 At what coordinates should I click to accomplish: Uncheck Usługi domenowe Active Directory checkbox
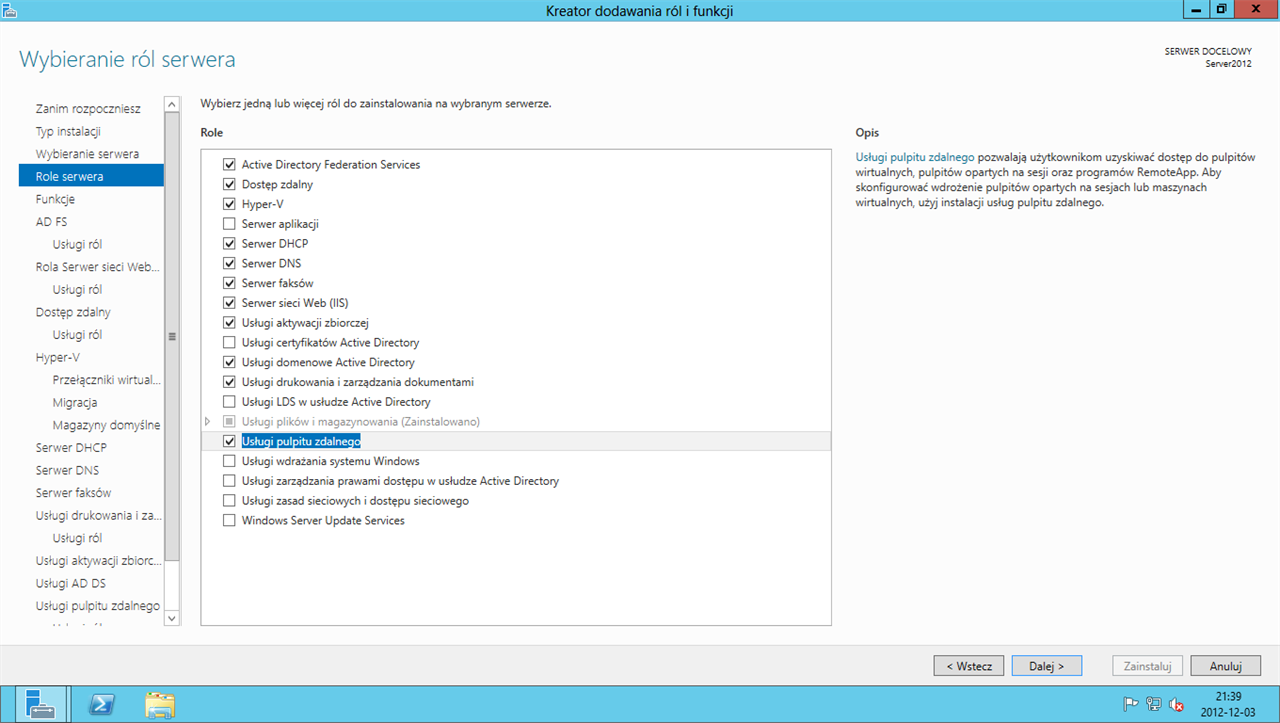pos(229,362)
